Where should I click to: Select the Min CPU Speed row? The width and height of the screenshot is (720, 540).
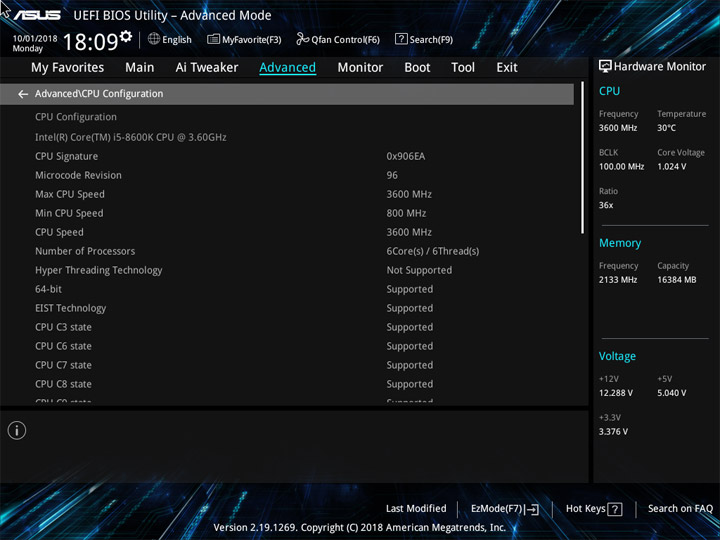tap(287, 213)
